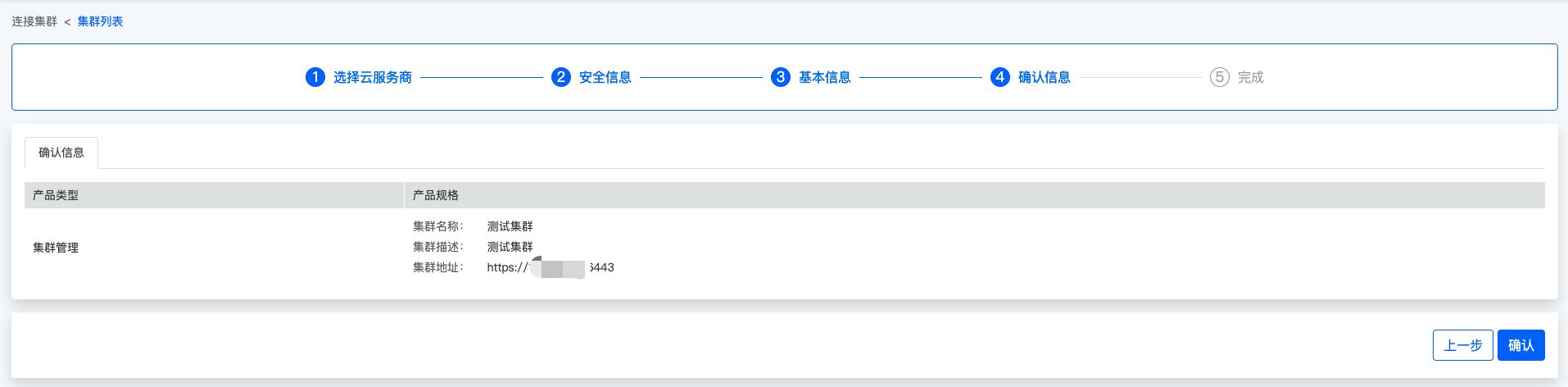Screen dimensions: 1568x387
Task: Select the 选择云服务商 step label
Action: coord(373,77)
